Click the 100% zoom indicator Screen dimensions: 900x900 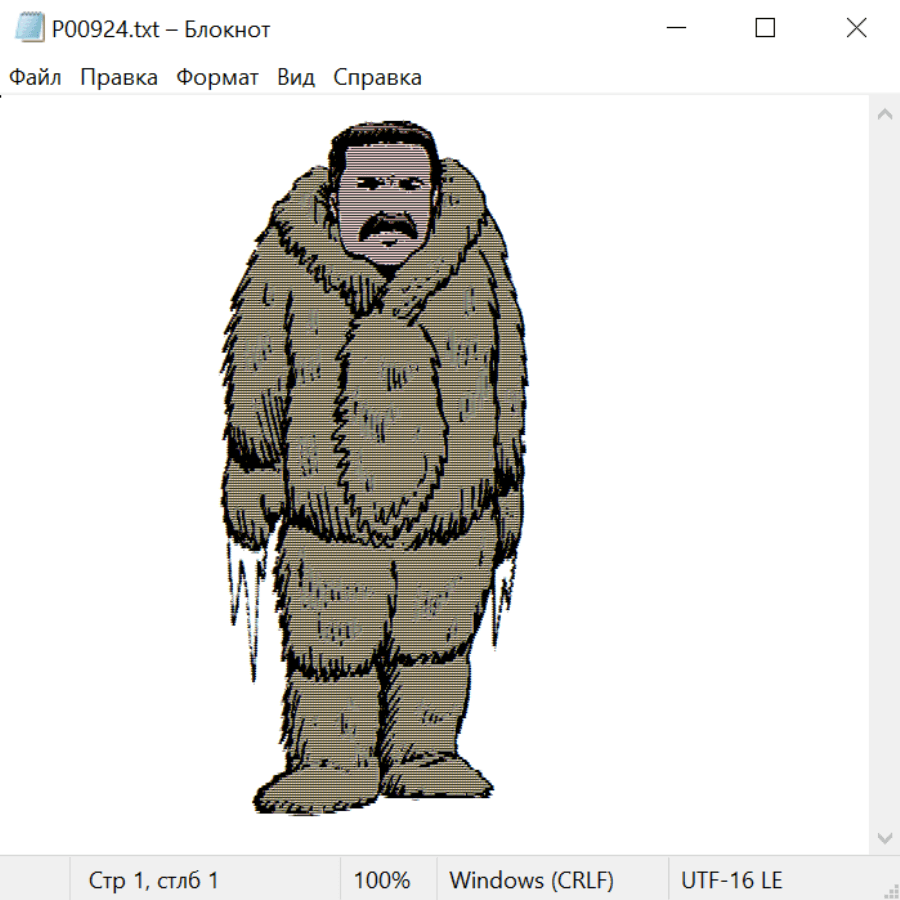point(382,881)
